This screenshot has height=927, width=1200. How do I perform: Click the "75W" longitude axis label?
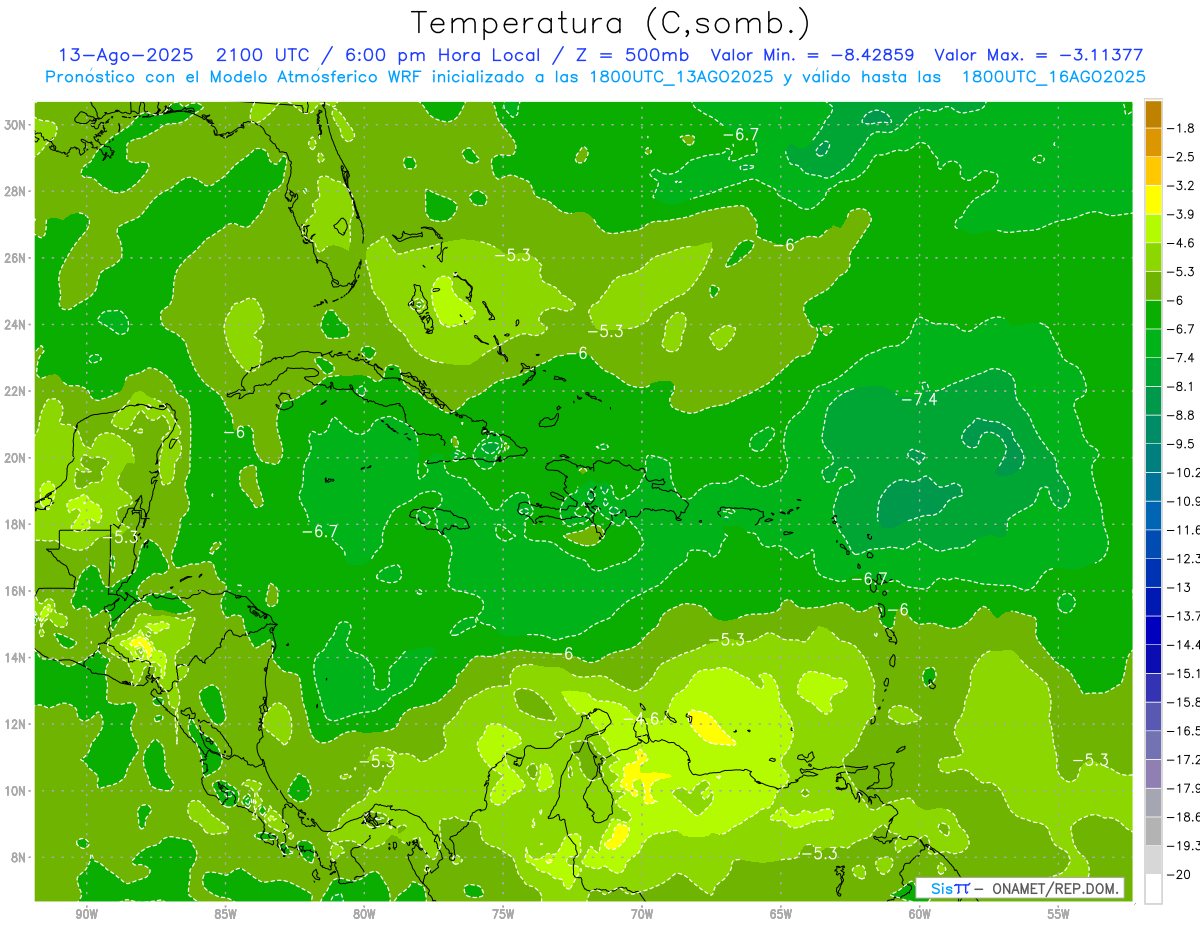[x=503, y=915]
